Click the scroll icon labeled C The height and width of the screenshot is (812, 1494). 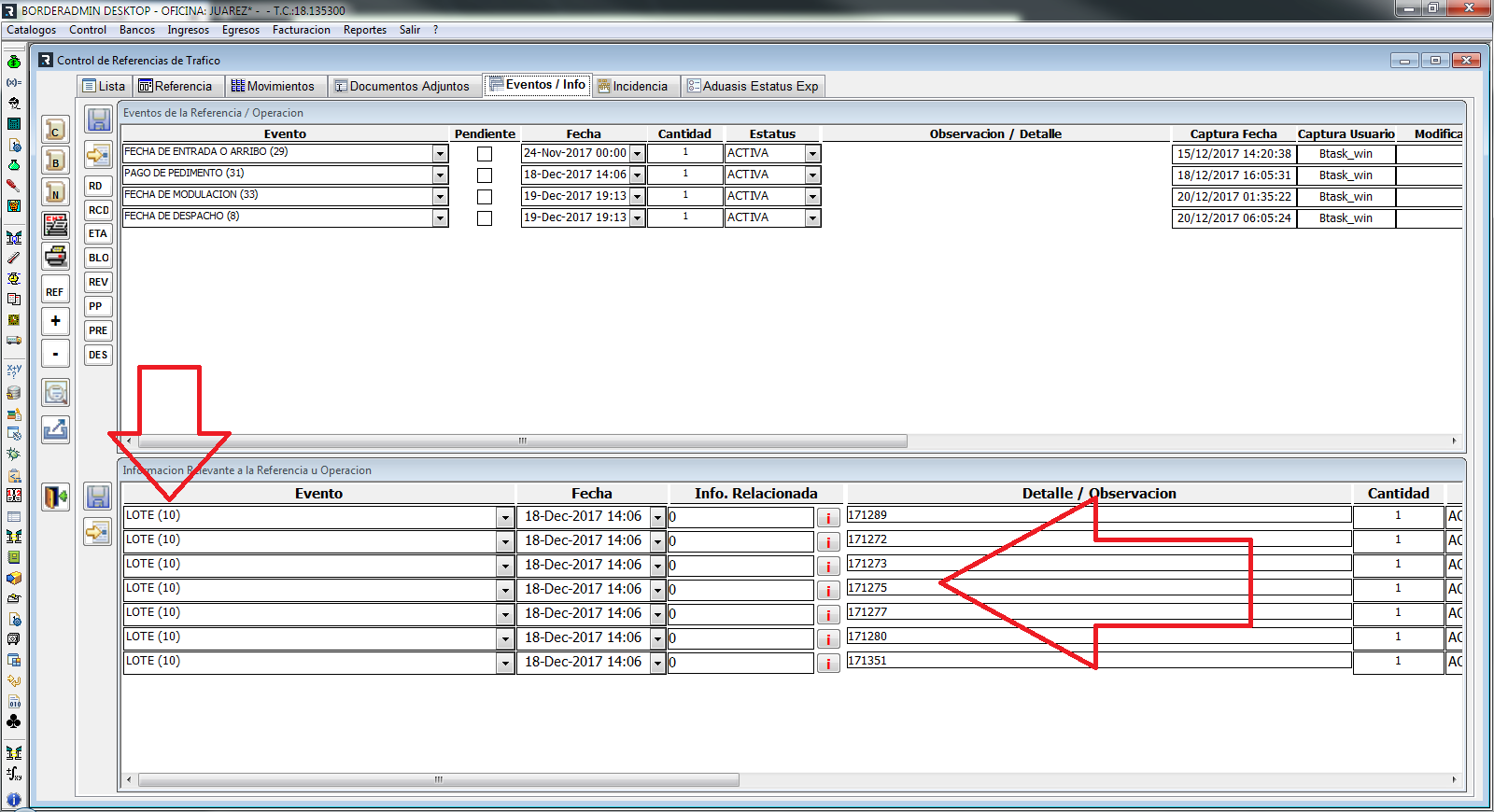pos(56,130)
